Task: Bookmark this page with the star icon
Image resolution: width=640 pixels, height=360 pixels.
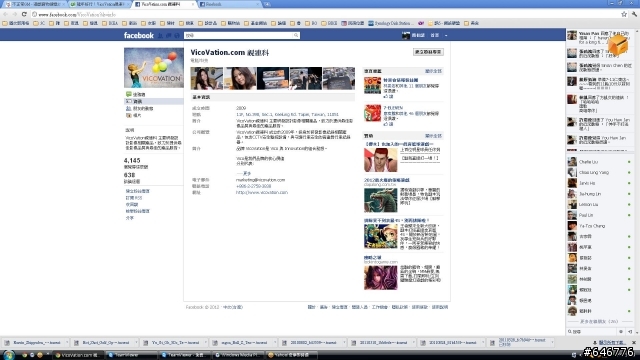Action: coord(624,14)
